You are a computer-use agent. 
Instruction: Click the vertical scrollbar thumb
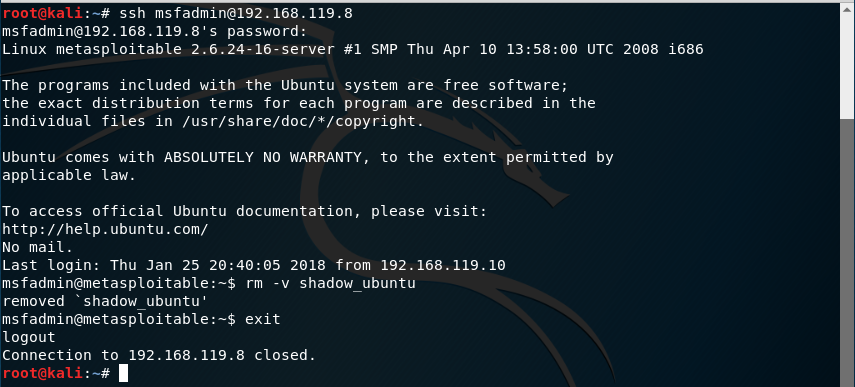[847, 60]
